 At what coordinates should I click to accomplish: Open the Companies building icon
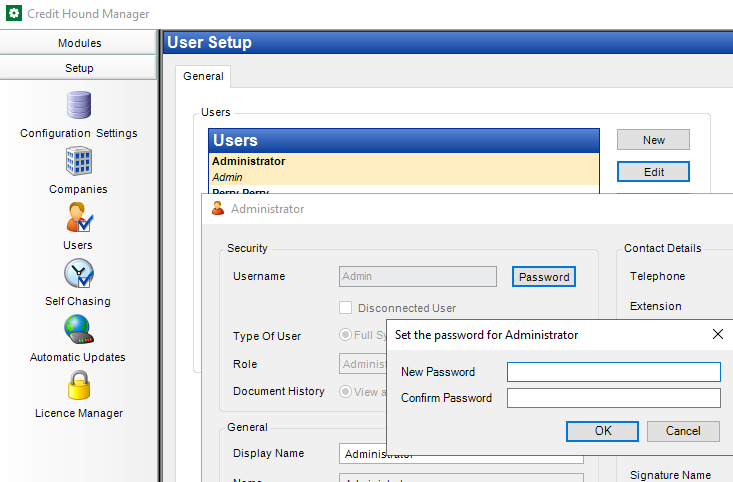79,161
